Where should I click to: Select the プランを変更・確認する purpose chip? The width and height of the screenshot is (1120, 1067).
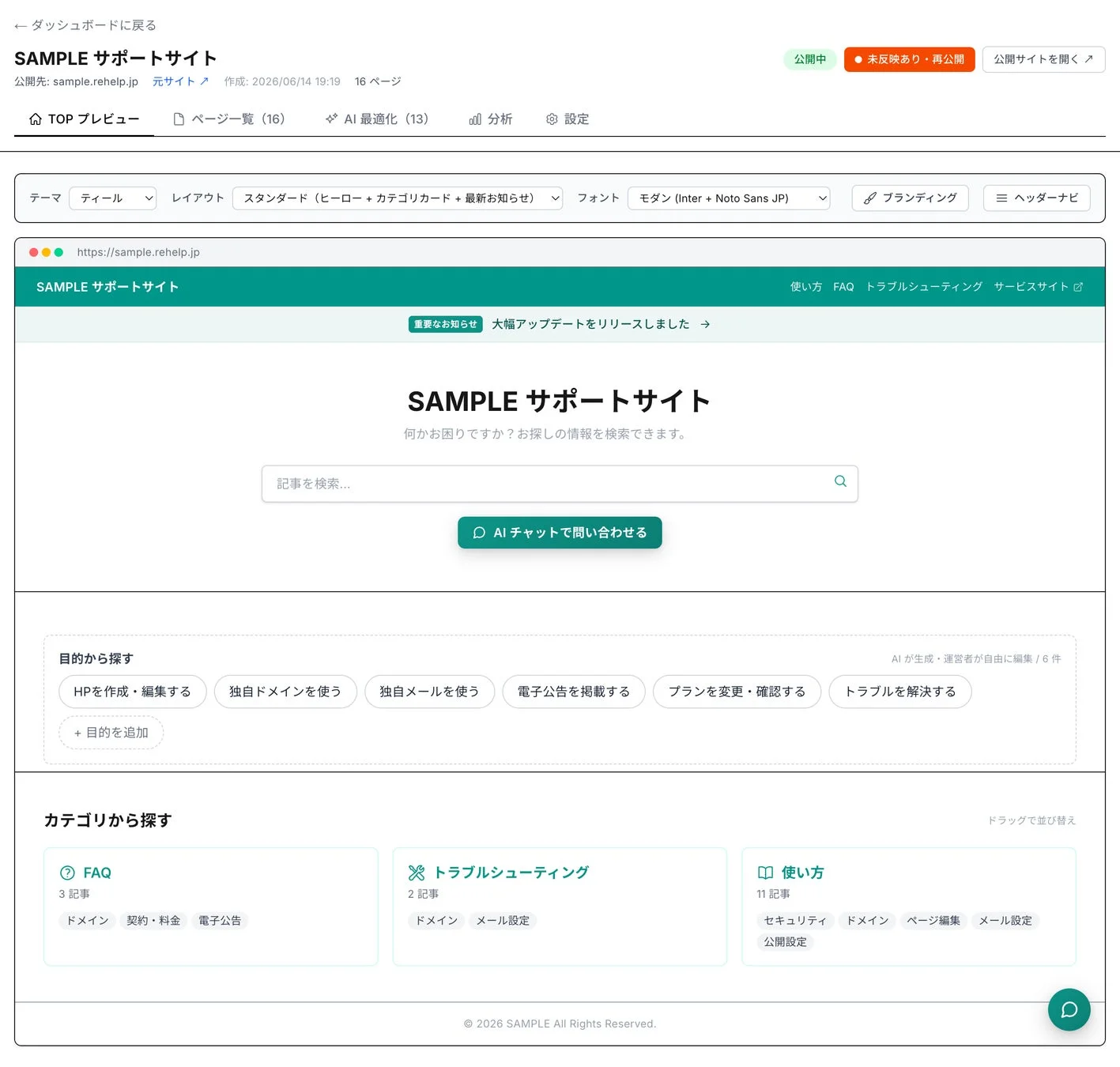(x=737, y=692)
